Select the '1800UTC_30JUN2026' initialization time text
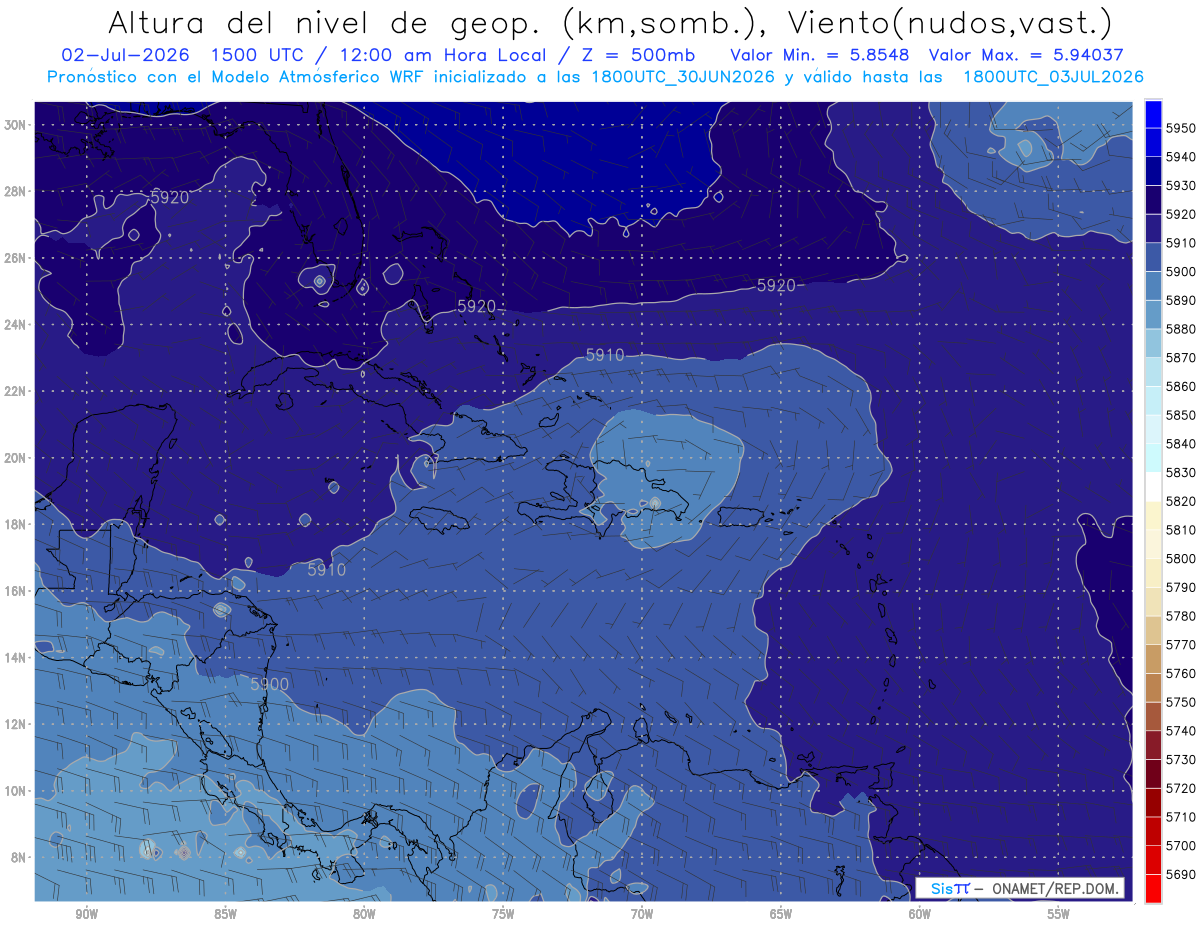This screenshot has width=1200, height=927. coord(683,77)
